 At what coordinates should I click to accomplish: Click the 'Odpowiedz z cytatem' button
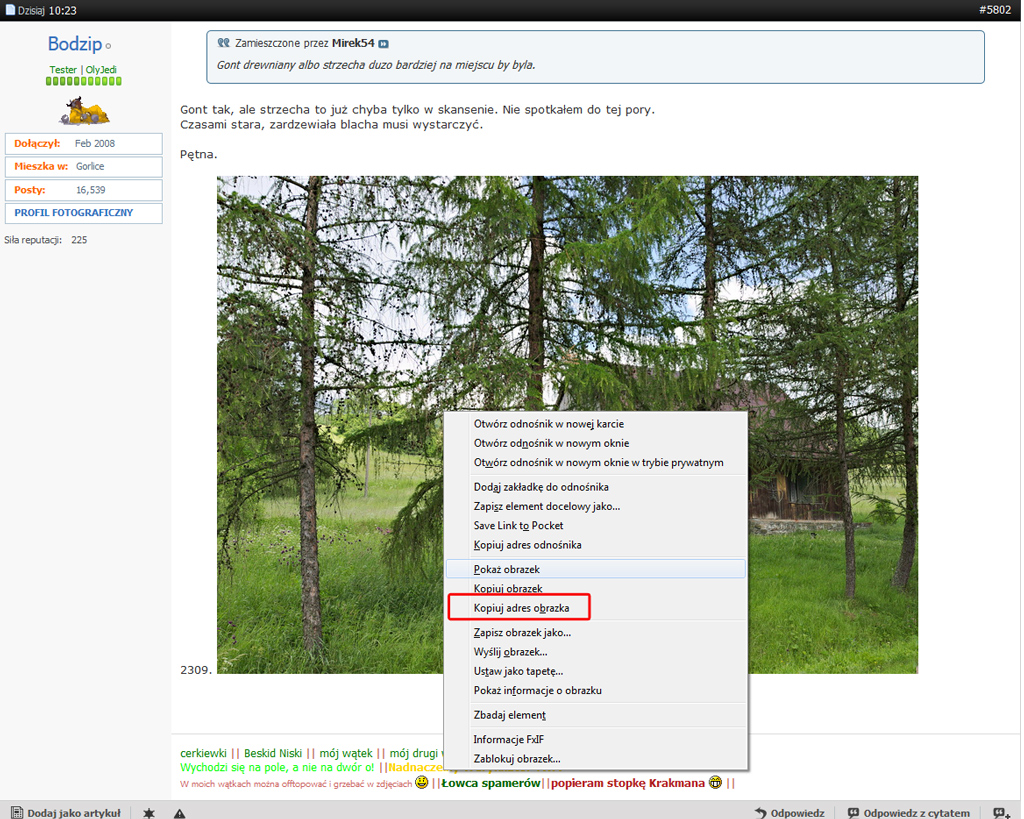908,813
